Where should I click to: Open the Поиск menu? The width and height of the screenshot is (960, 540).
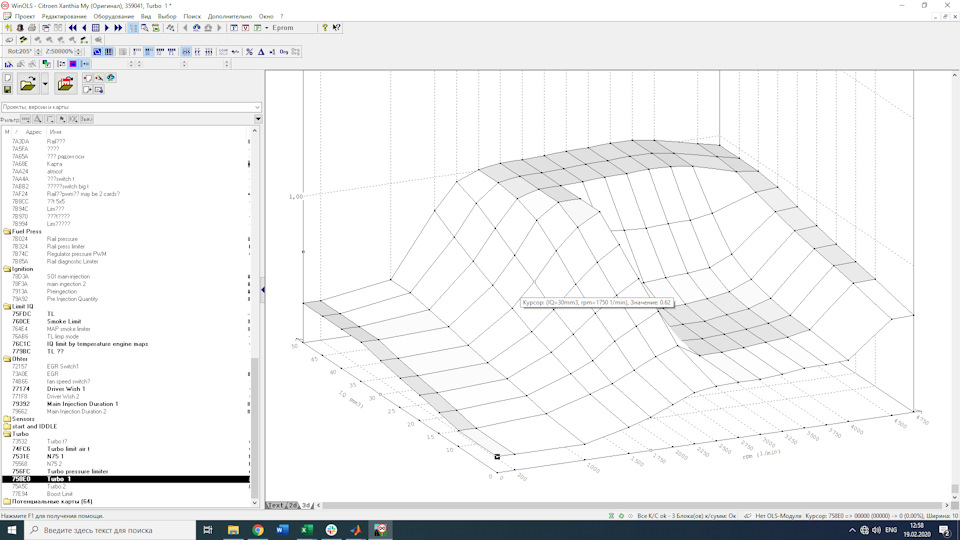pos(192,17)
